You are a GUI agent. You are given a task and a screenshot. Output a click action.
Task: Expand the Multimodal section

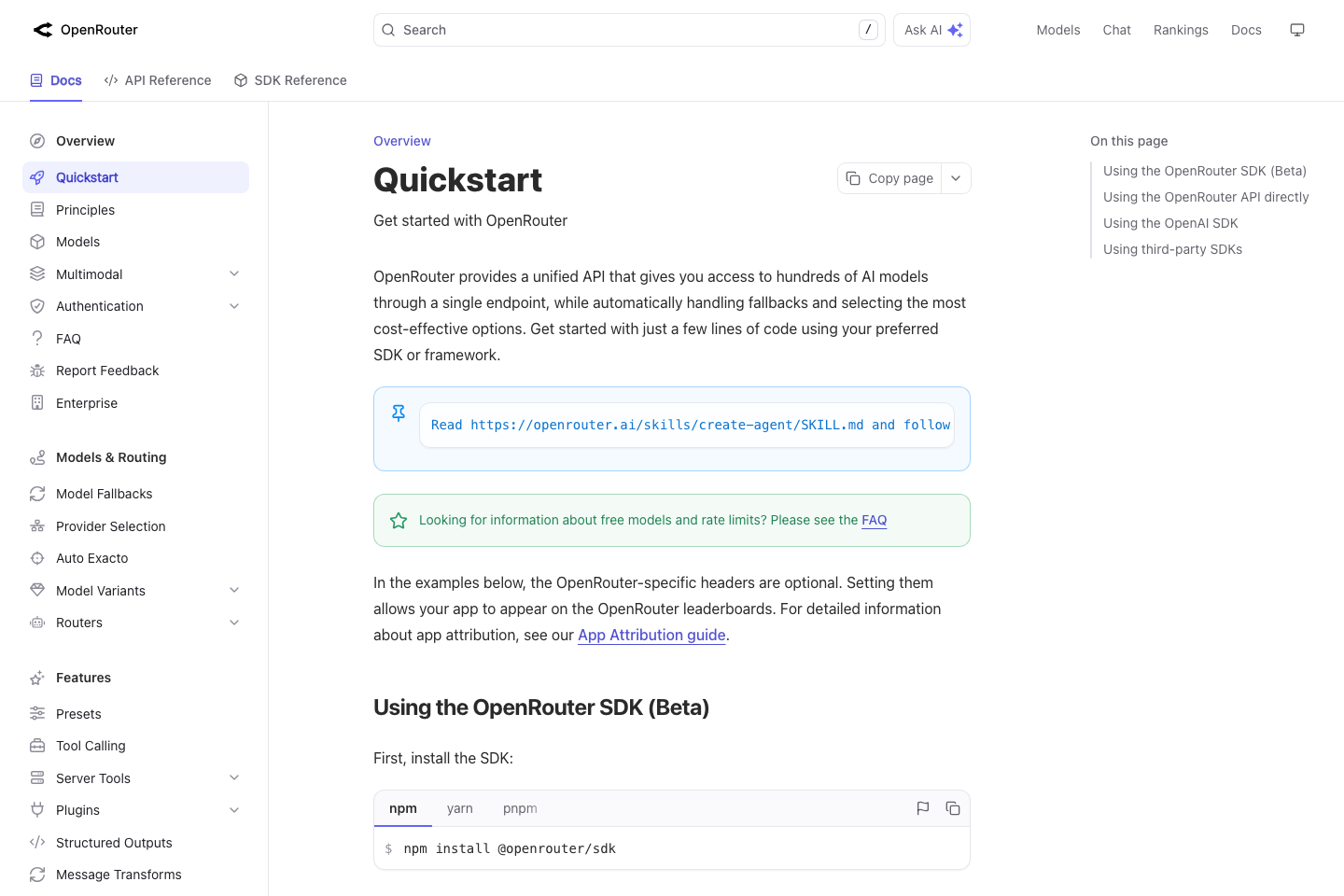tap(234, 273)
